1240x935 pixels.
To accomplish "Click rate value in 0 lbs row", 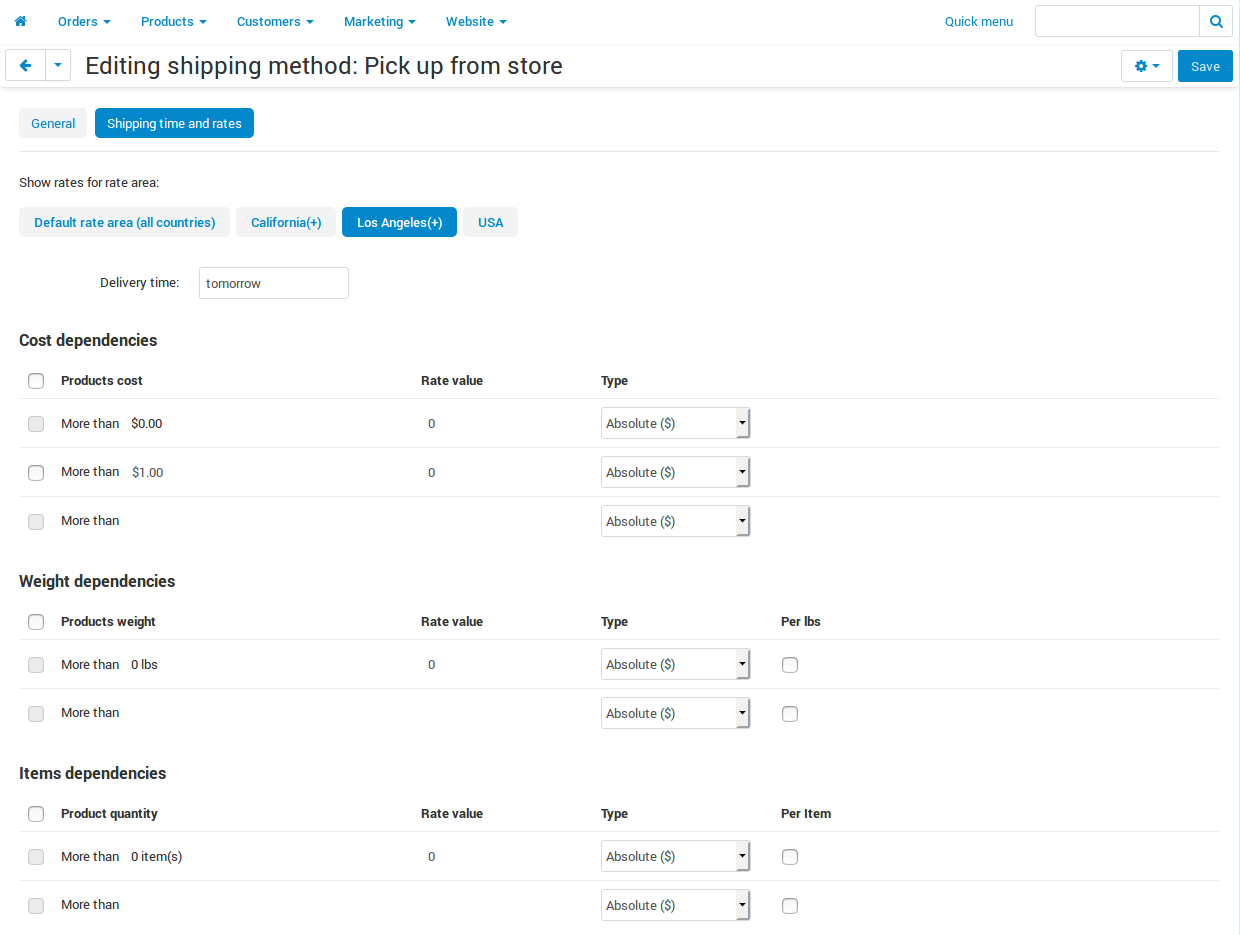I will coord(431,665).
